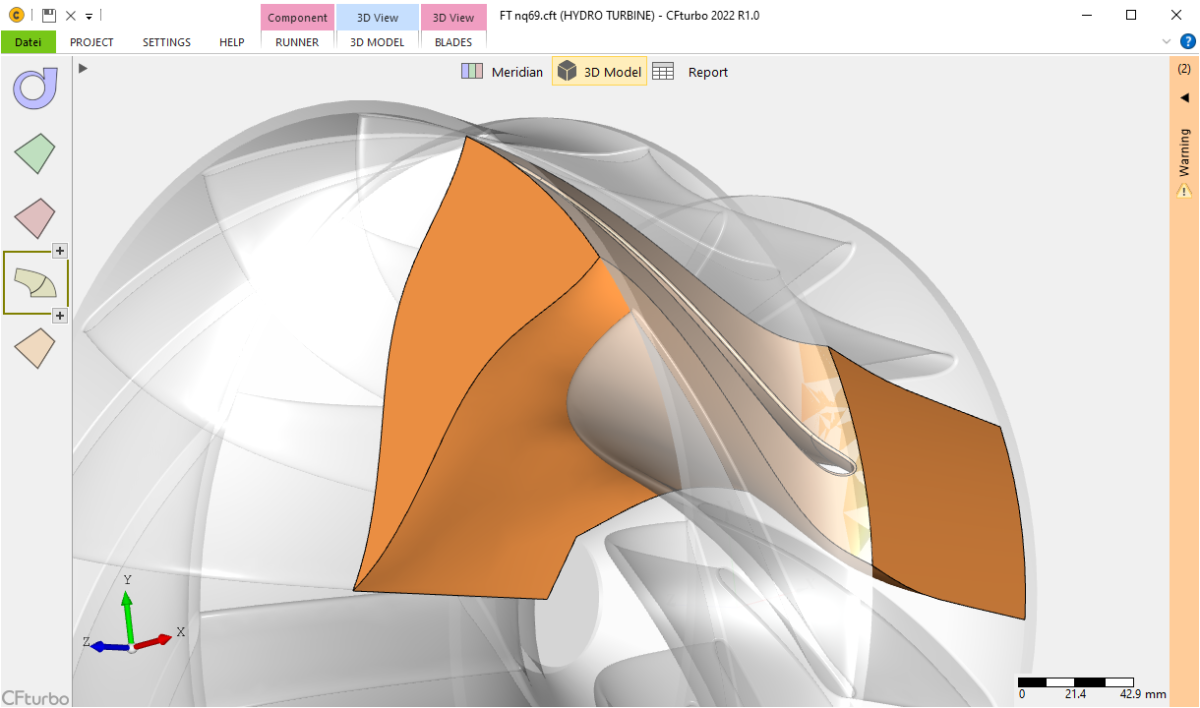Save the project with the floppy disk icon

point(48,15)
